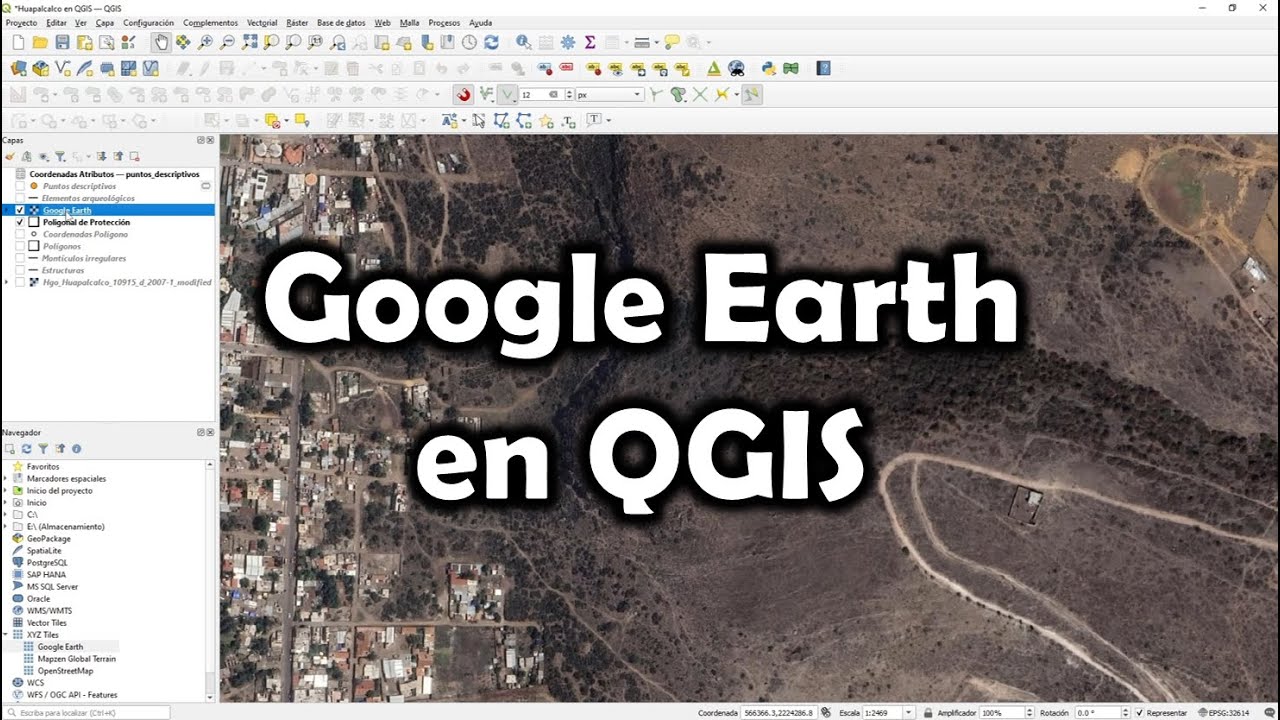
Task: Uncheck Poligonal de Protección layer visibility
Action: click(20, 222)
